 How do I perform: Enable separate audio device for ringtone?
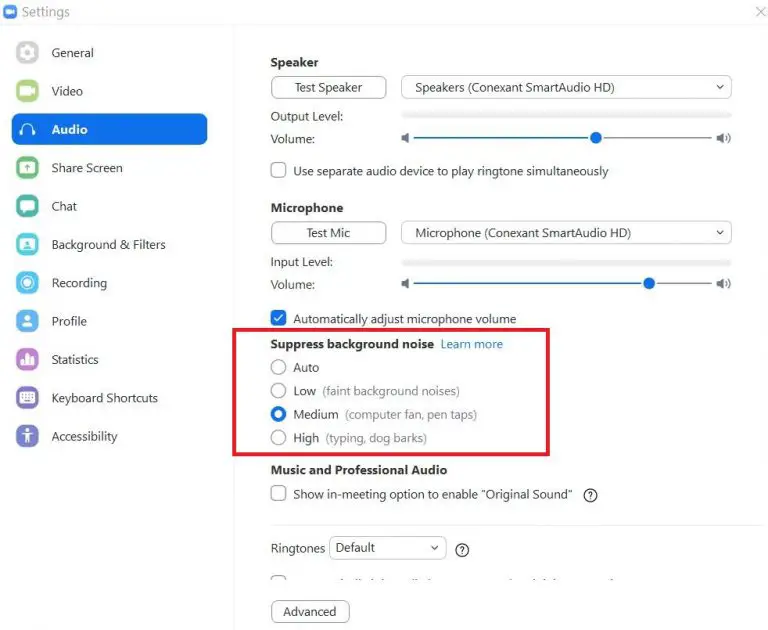[278, 170]
